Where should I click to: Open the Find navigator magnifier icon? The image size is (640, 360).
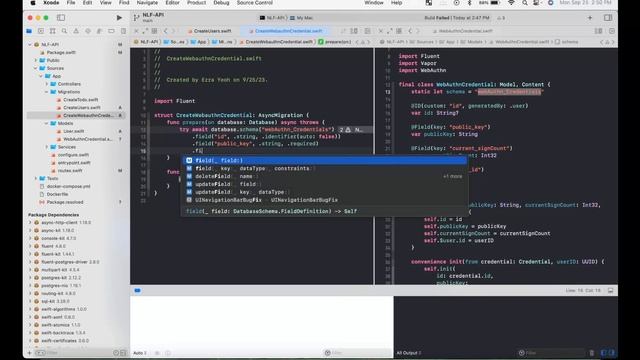[x=64, y=31]
